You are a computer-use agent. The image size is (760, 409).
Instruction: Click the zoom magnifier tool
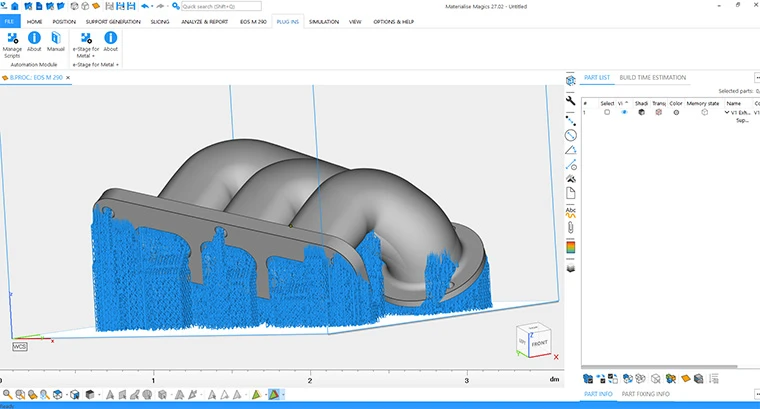(7, 394)
